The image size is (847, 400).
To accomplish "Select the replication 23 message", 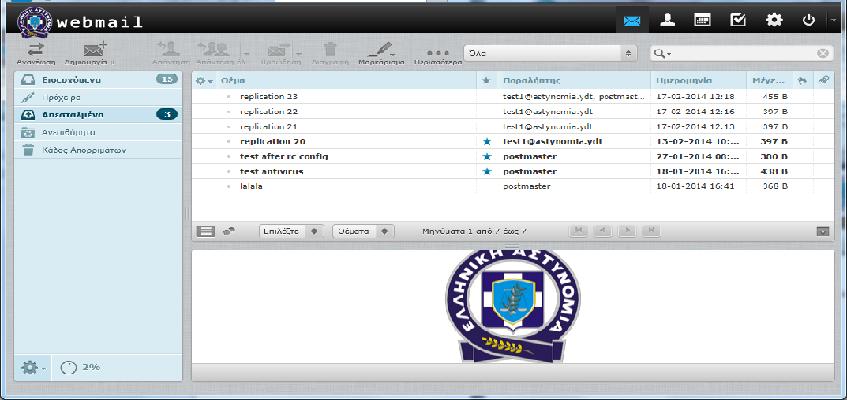I will (512, 96).
